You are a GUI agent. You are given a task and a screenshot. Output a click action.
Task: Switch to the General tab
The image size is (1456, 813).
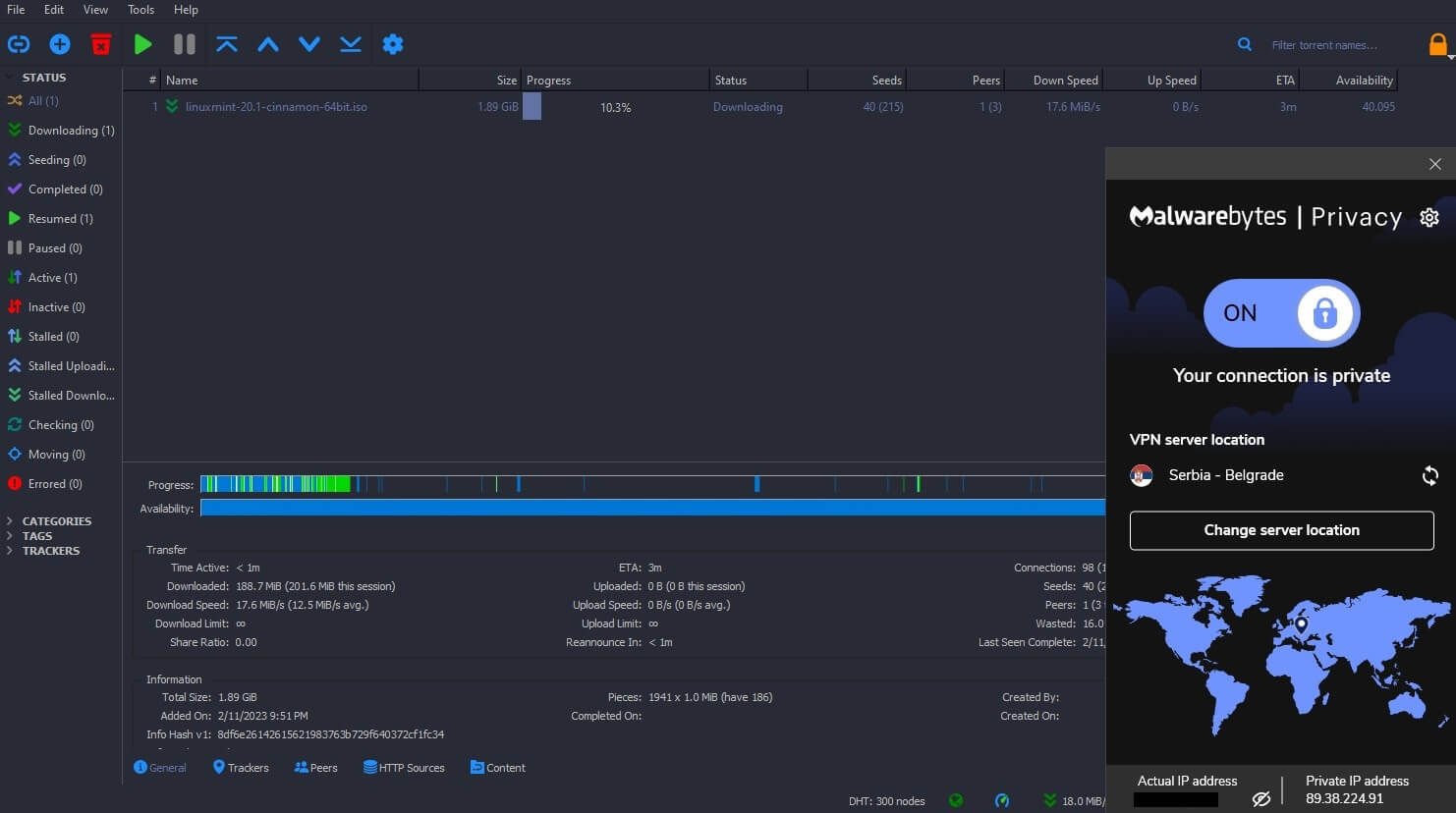pyautogui.click(x=159, y=768)
